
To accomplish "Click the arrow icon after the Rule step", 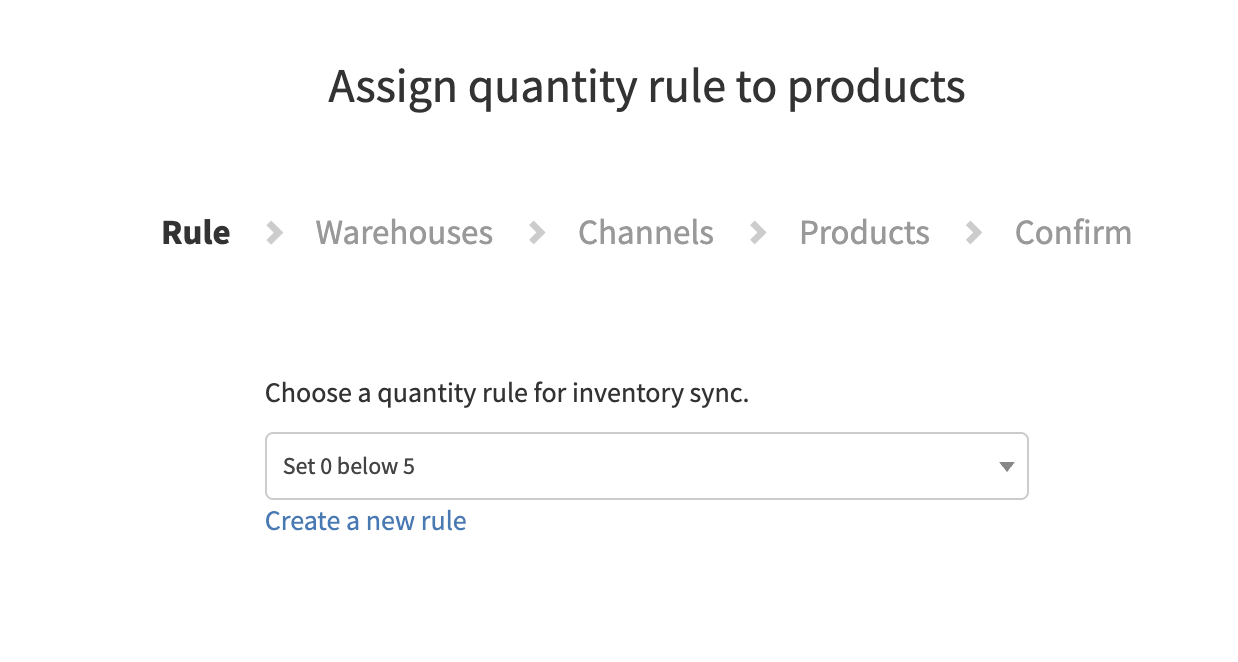I will click(274, 233).
